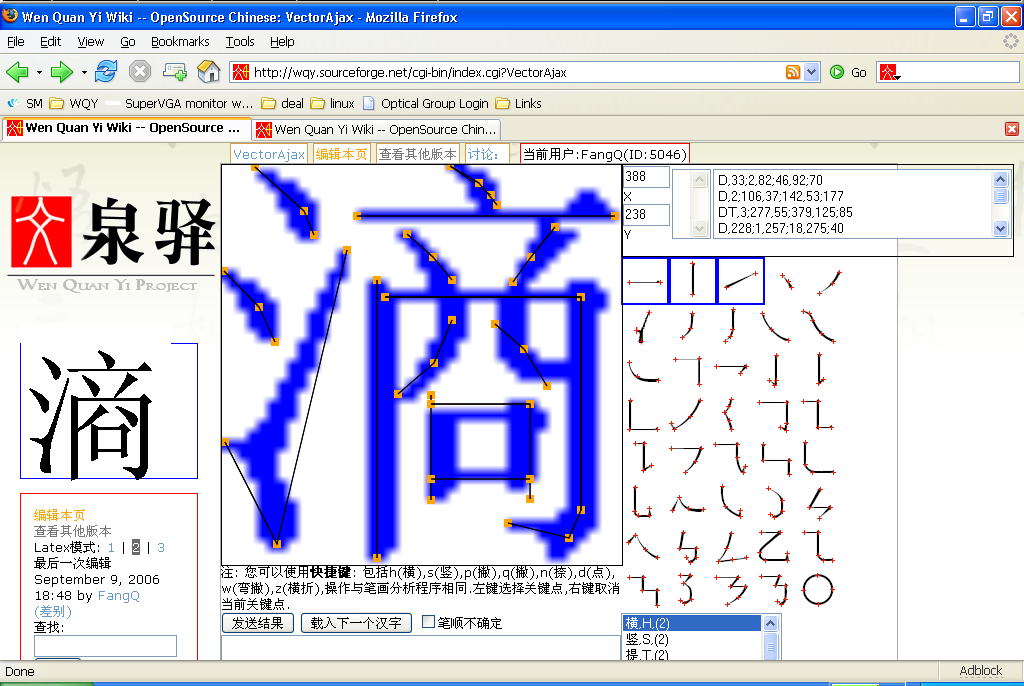Click the Stop loading button
1024x686 pixels.
coord(140,71)
